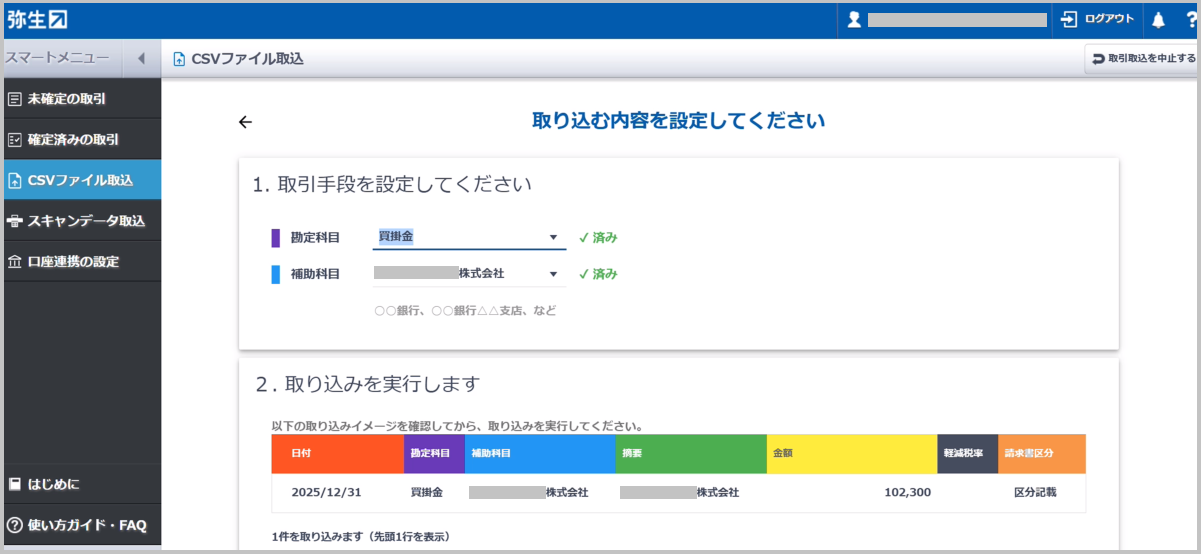Click the purple 勘定科目 column header
The height and width of the screenshot is (554, 1201).
point(434,453)
